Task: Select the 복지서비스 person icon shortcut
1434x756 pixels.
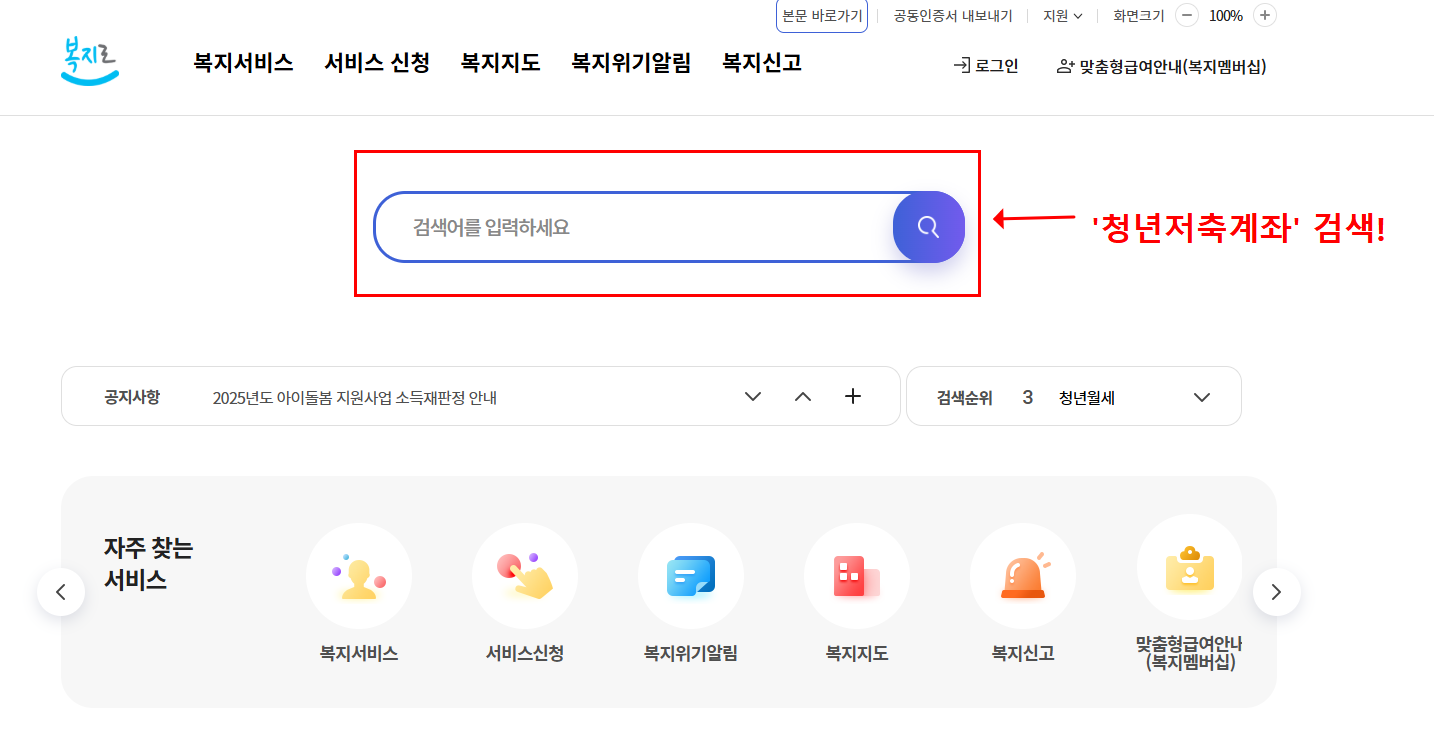Action: 358,575
